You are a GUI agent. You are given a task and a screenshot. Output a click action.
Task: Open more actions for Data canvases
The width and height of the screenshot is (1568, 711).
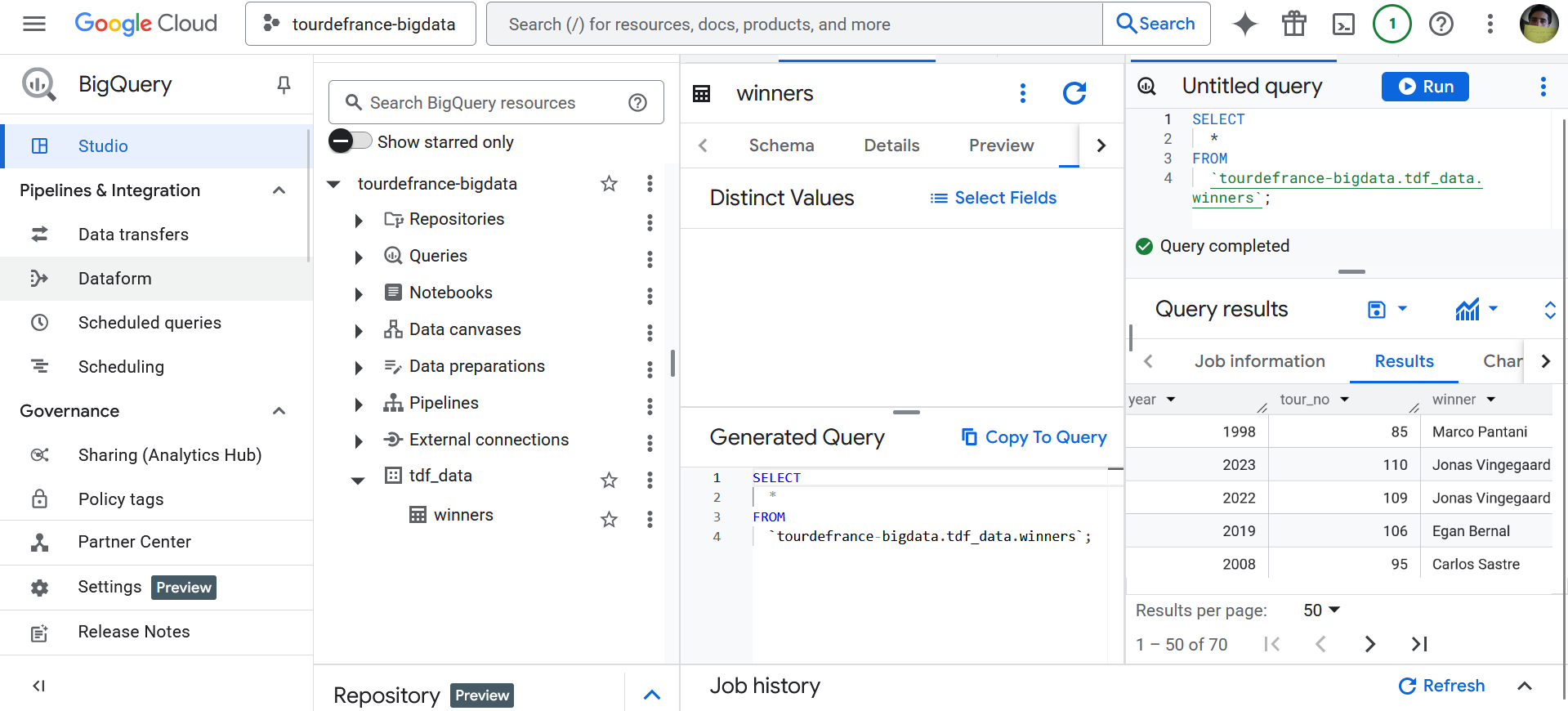click(x=650, y=333)
